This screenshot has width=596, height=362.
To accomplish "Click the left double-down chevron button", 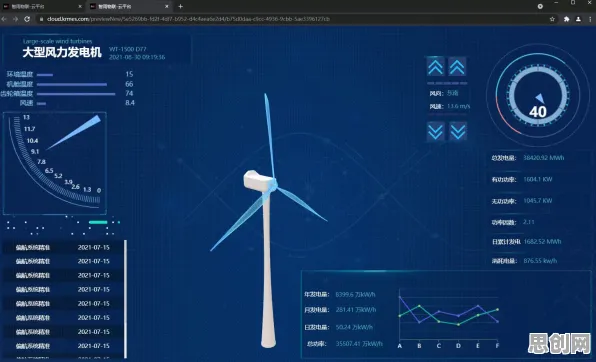I will (x=436, y=132).
